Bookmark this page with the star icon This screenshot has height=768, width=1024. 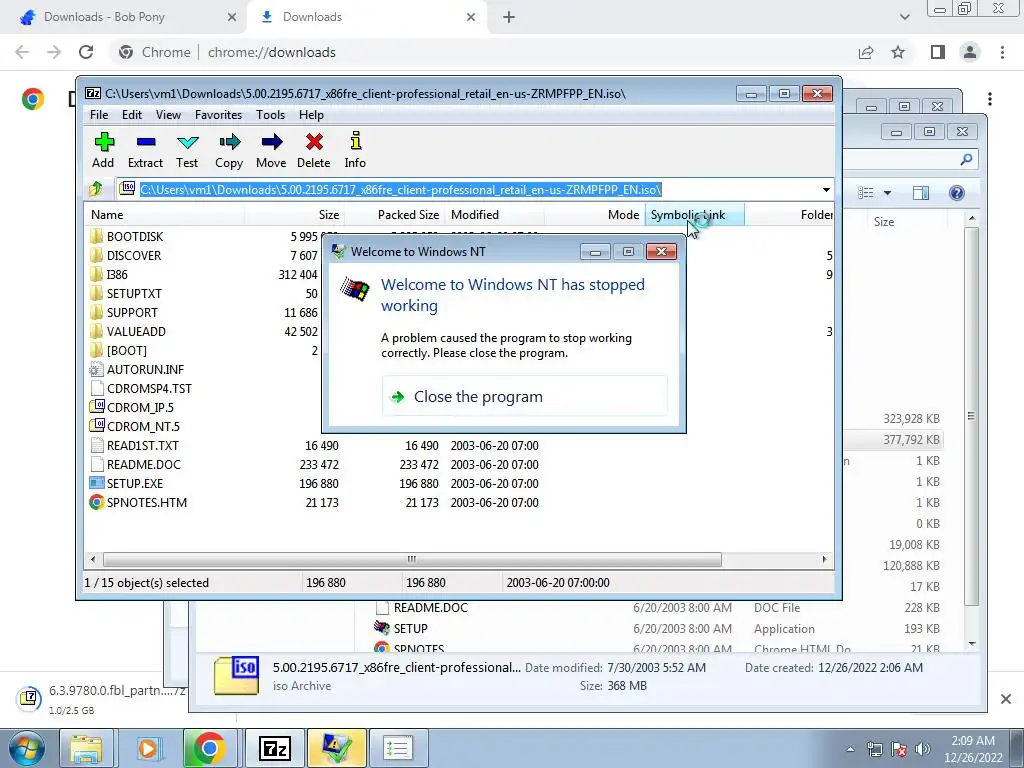click(898, 52)
